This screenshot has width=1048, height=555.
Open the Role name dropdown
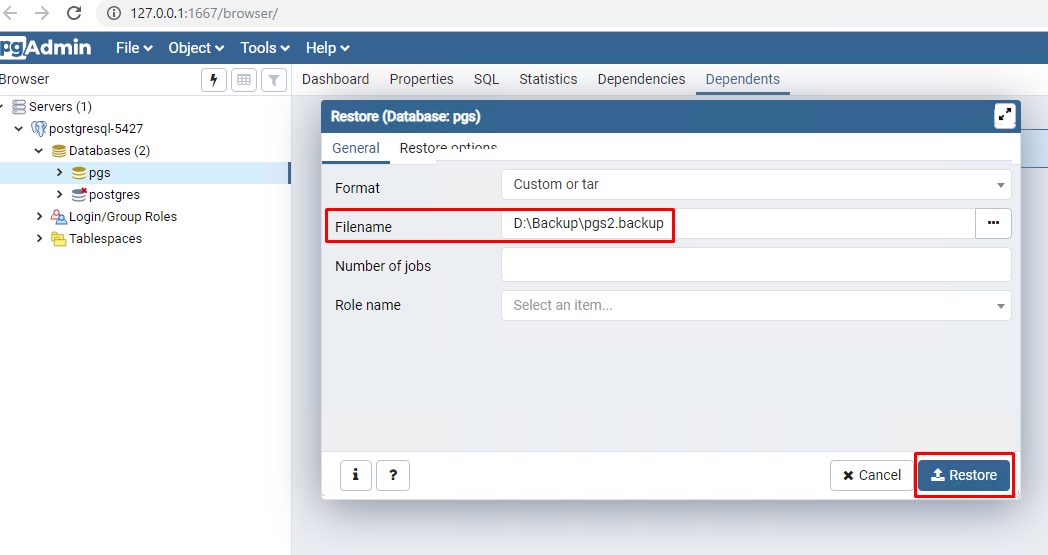point(755,306)
